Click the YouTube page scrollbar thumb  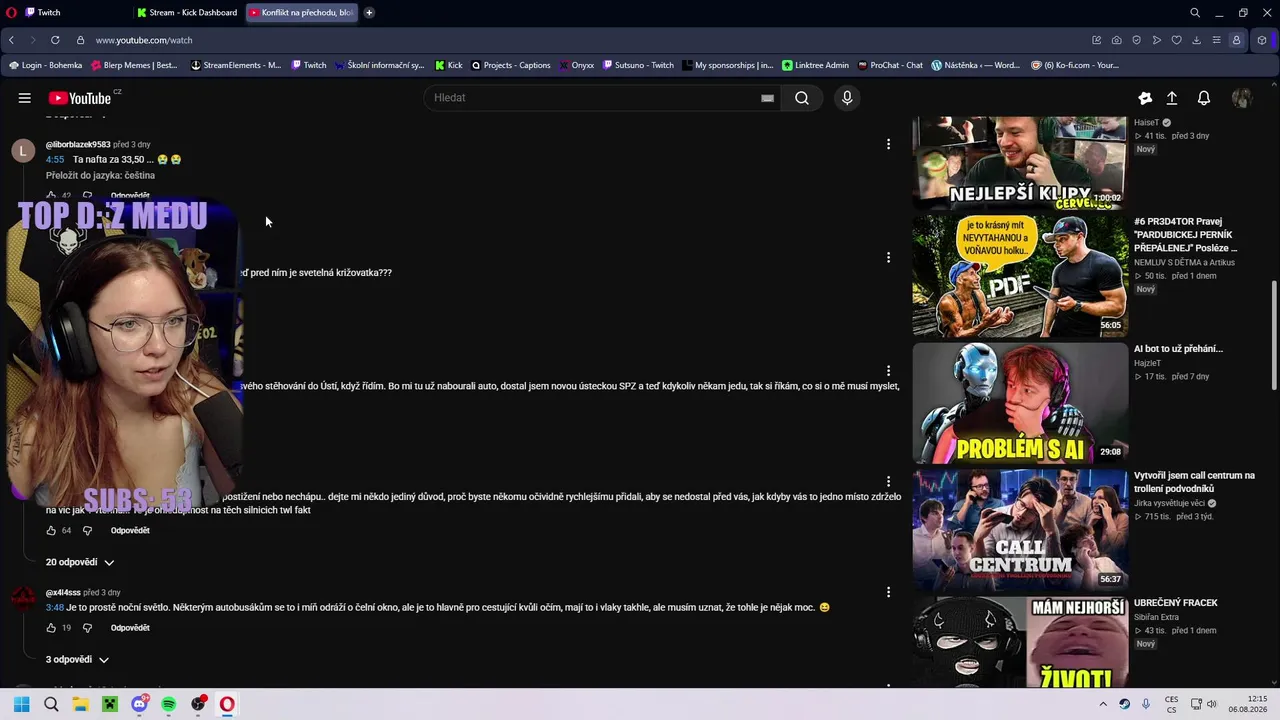(x=1274, y=335)
